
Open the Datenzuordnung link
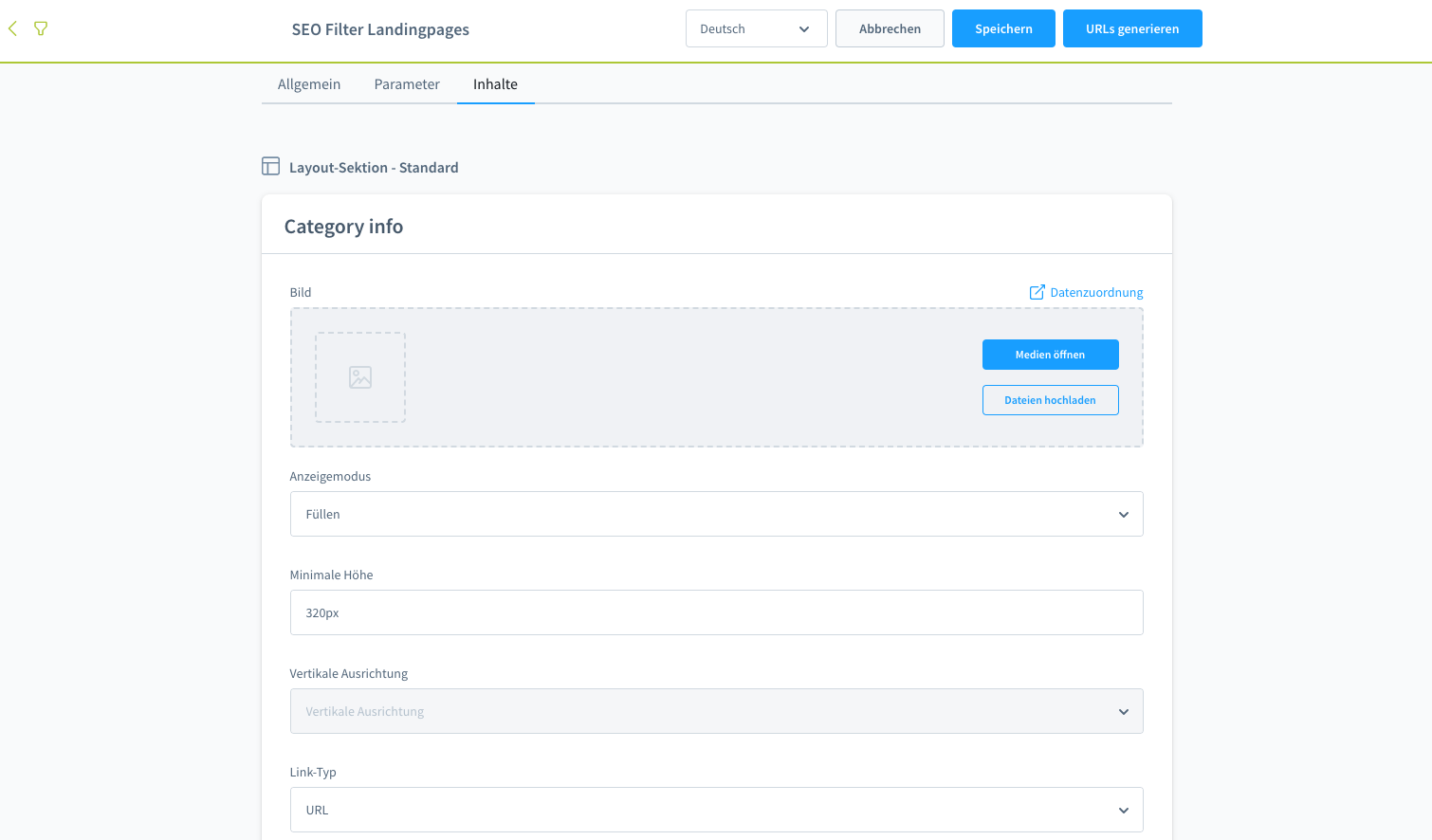[x=1096, y=292]
